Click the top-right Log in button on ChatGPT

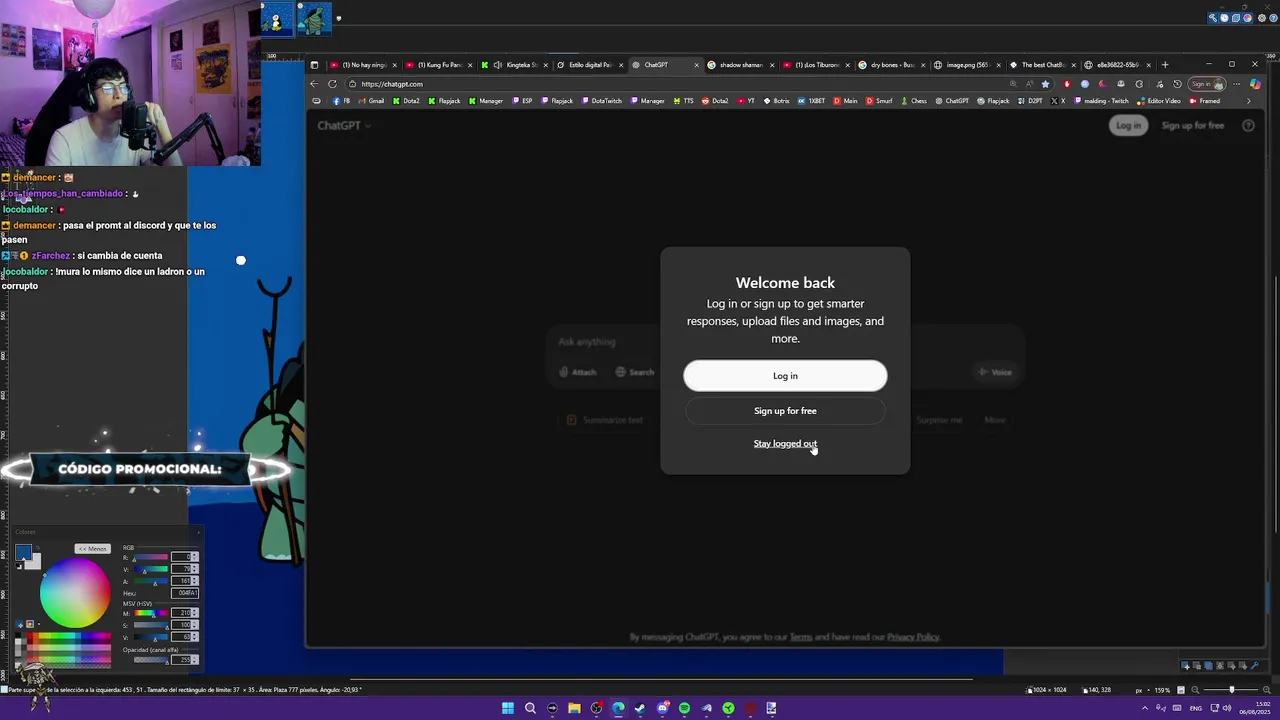tap(1128, 126)
